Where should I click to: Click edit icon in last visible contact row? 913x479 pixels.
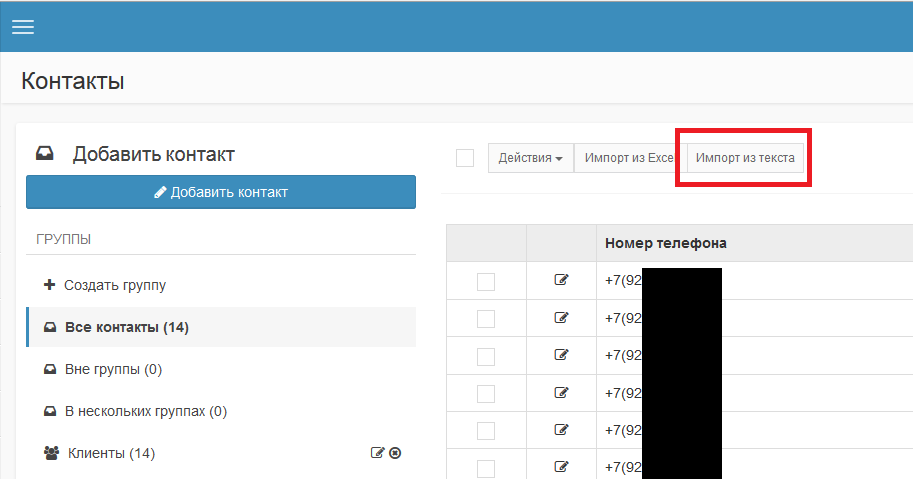point(561,466)
